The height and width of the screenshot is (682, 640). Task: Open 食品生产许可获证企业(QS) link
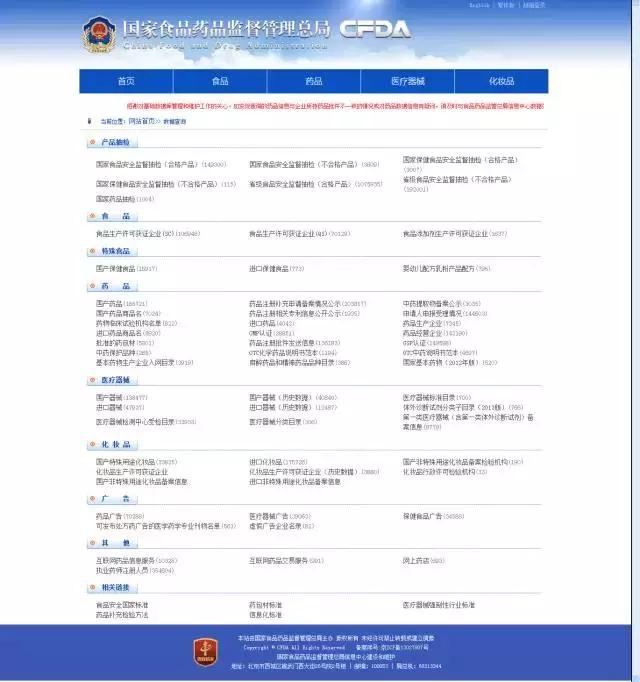[299, 234]
